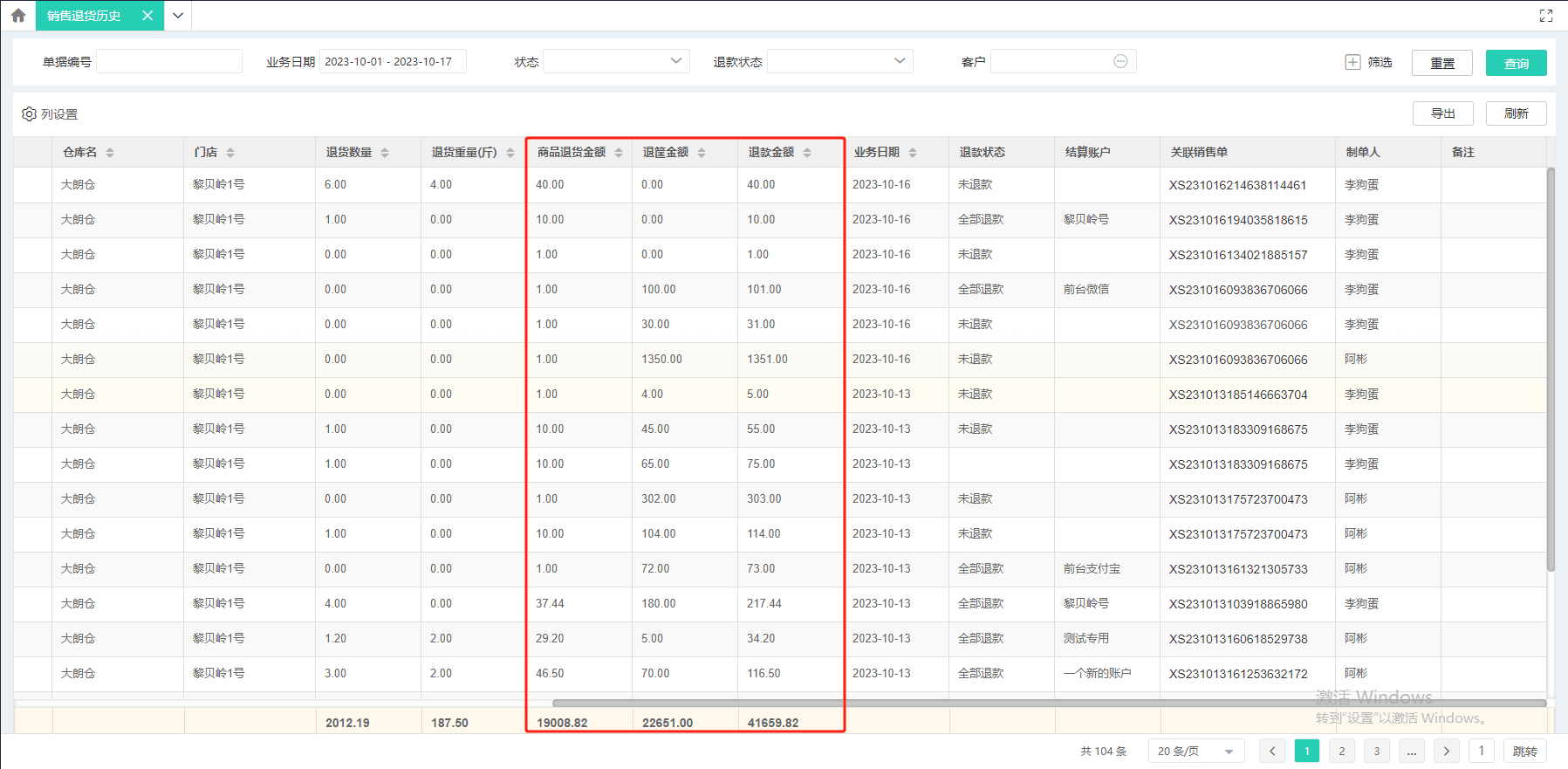Click sales order XS231016214638114461
Screen dimensions: 1568x769
[1238, 185]
